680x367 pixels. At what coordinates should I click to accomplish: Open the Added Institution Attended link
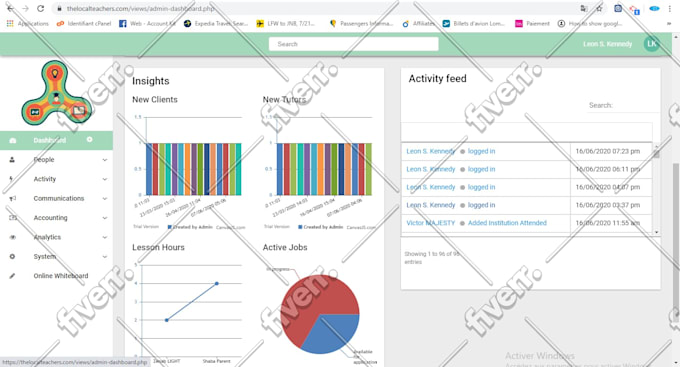(x=507, y=223)
